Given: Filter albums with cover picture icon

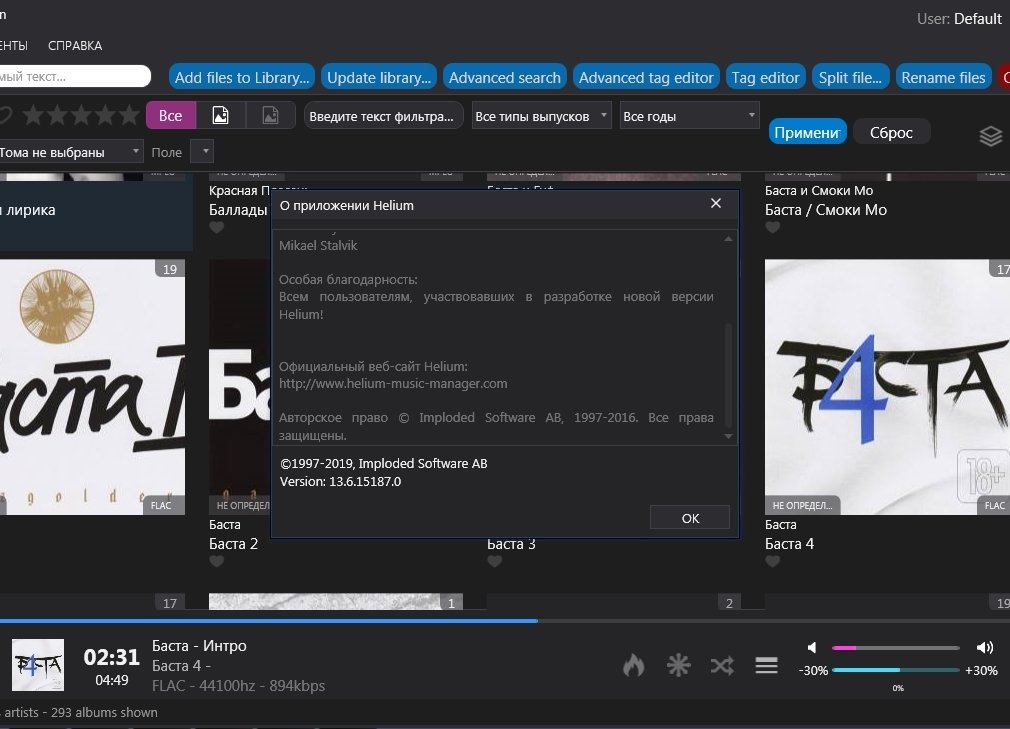Looking at the screenshot, I should (220, 115).
